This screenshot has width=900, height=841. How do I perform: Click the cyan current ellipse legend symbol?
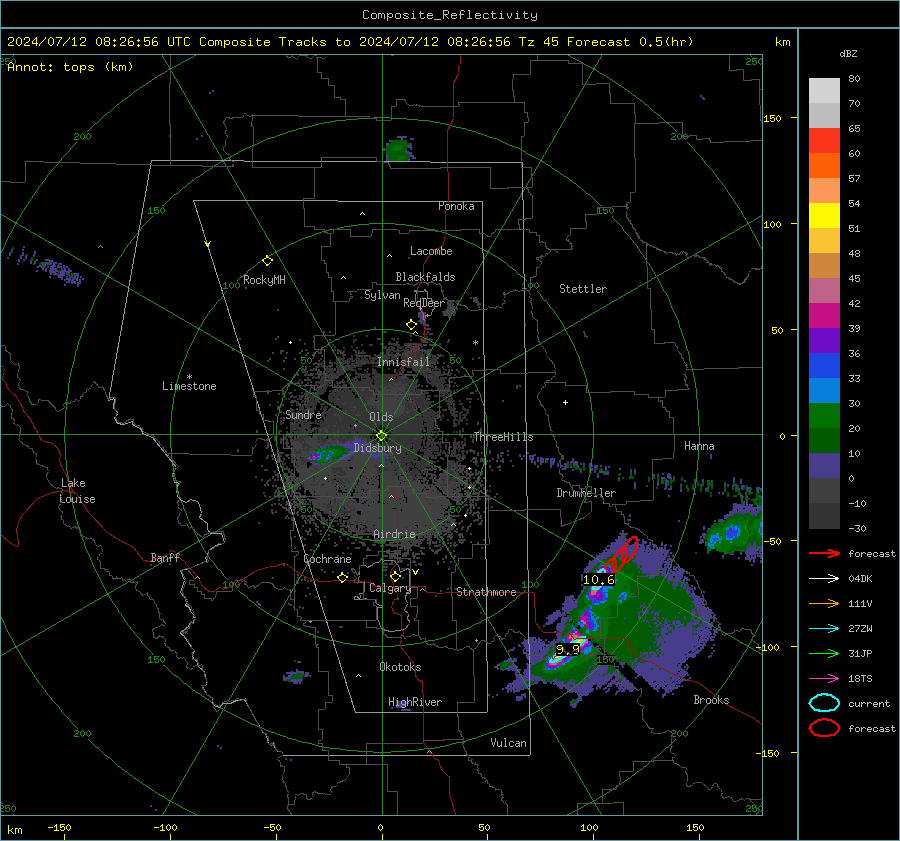(824, 703)
